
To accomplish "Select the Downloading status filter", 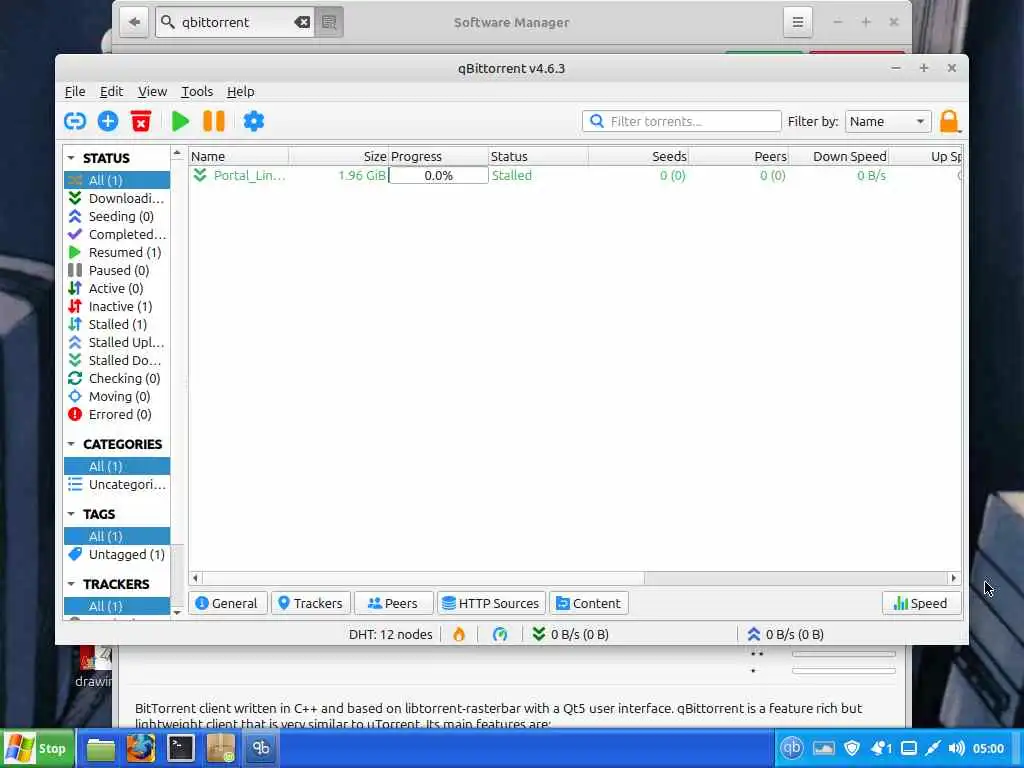I will coord(117,199).
